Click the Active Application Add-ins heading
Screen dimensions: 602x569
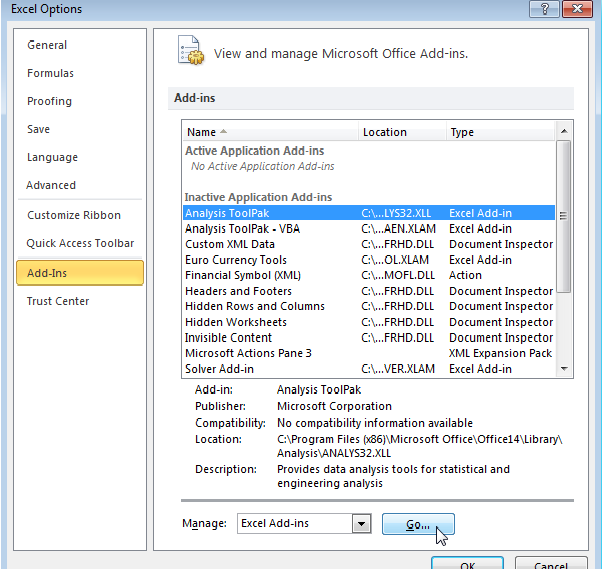[x=255, y=151]
